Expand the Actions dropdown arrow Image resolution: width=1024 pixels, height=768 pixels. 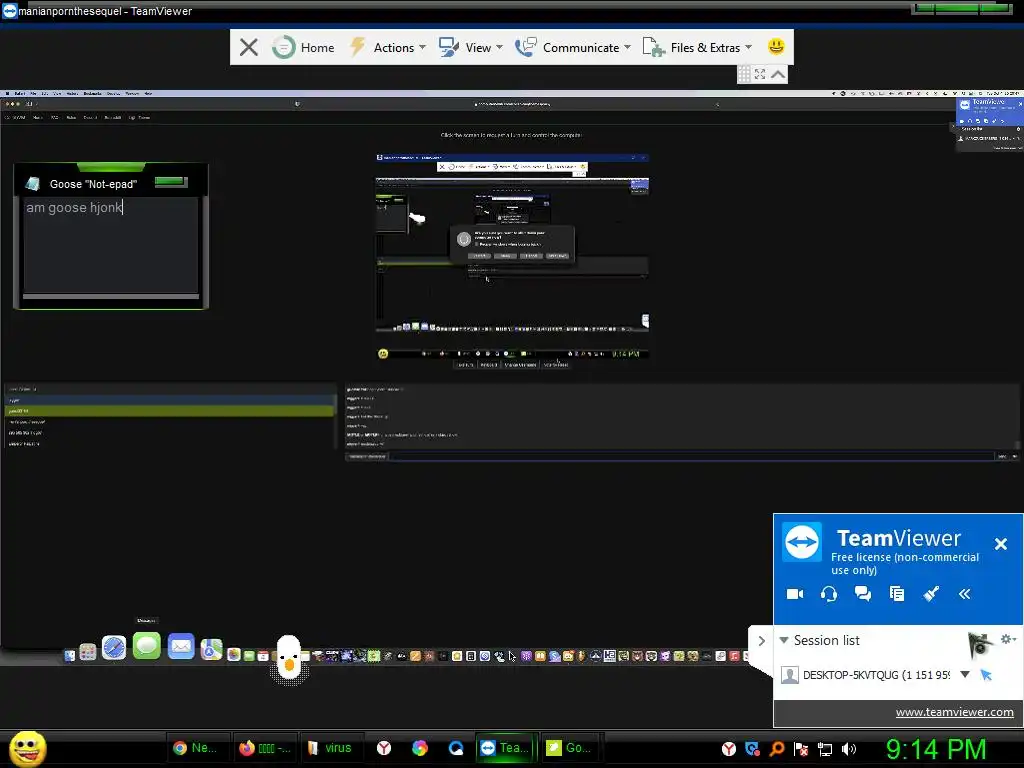point(423,47)
